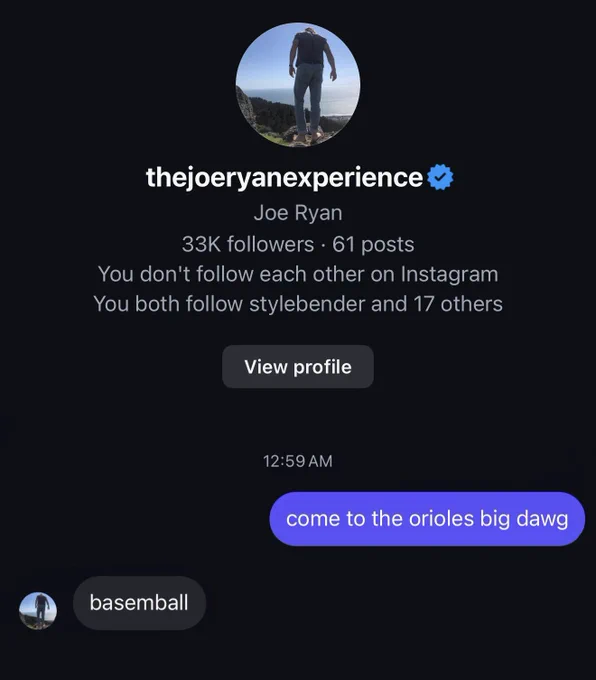Tap the word "followers" under Joe Ryan
The width and height of the screenshot is (596, 680).
point(270,244)
